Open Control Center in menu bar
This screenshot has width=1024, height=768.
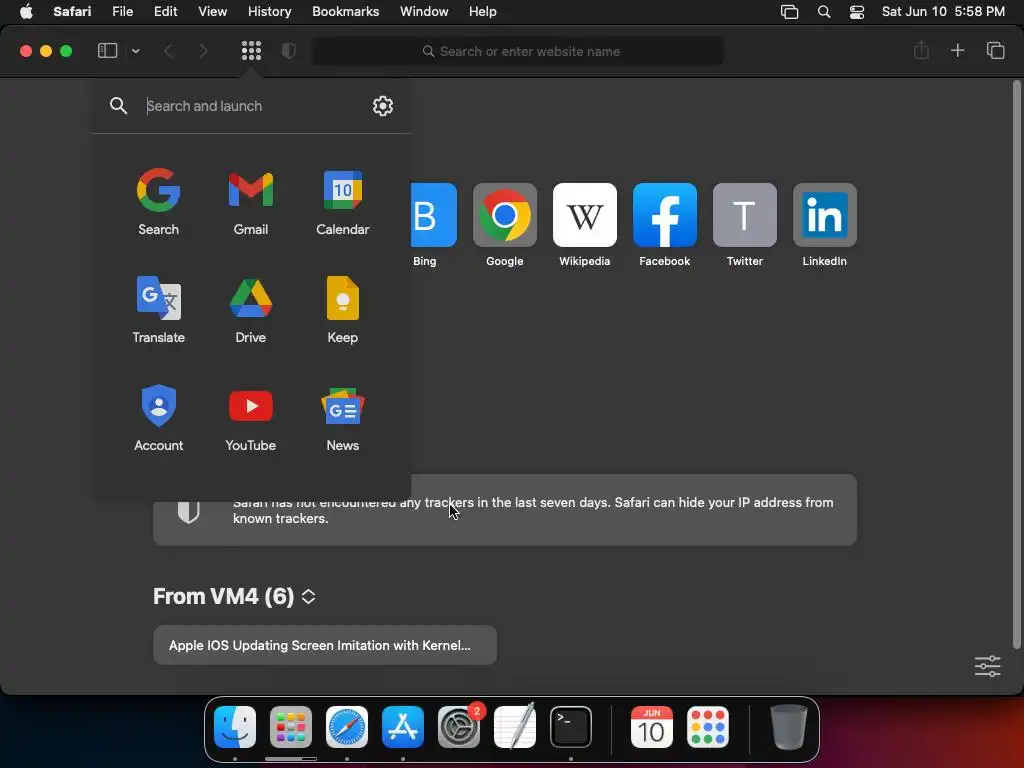click(857, 12)
